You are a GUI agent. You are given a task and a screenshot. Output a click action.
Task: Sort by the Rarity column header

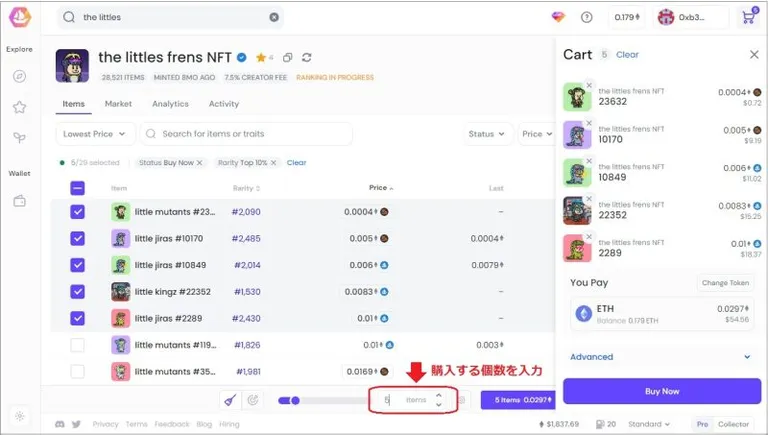coord(246,188)
